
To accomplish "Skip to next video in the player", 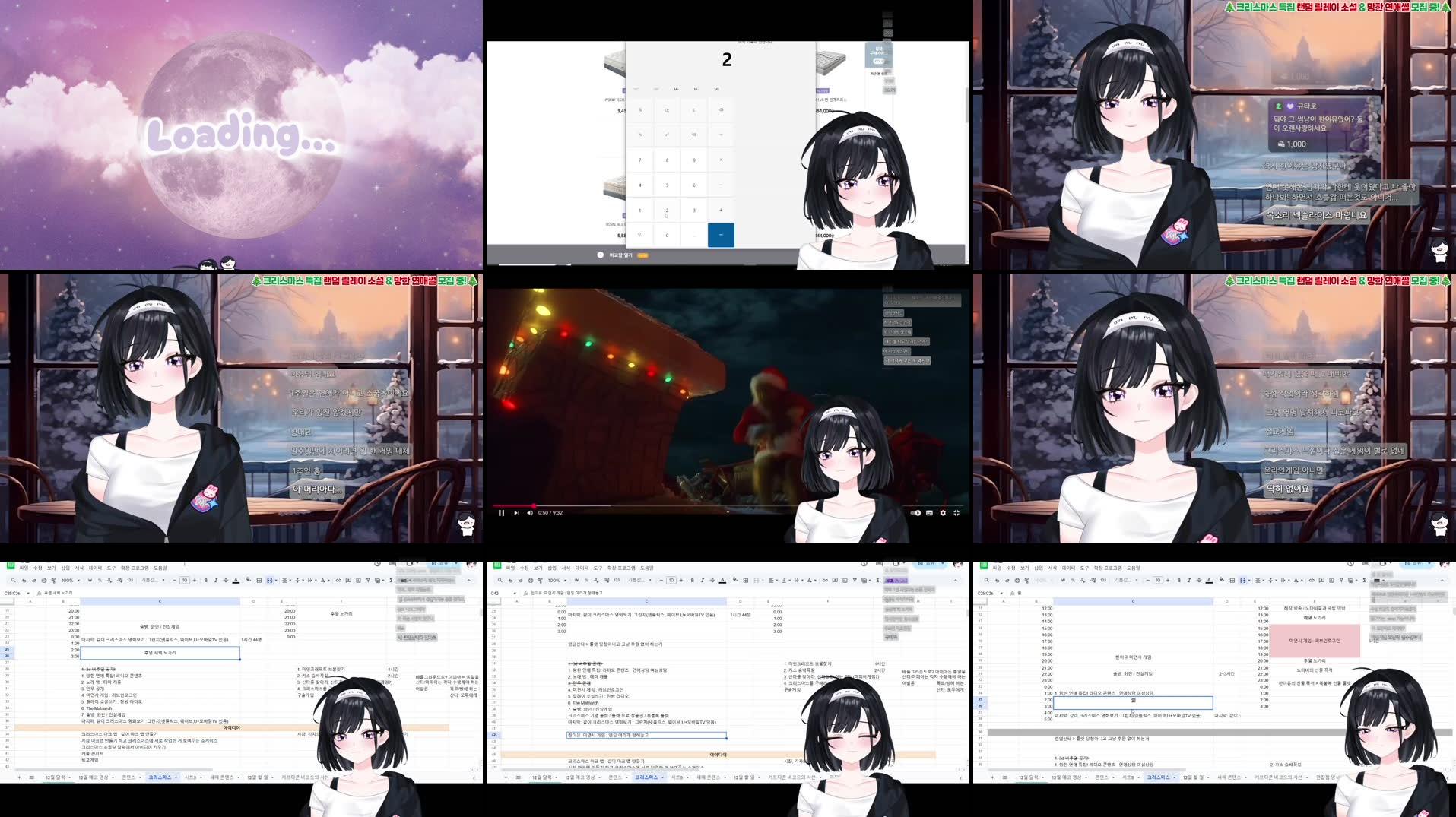I will (x=516, y=513).
